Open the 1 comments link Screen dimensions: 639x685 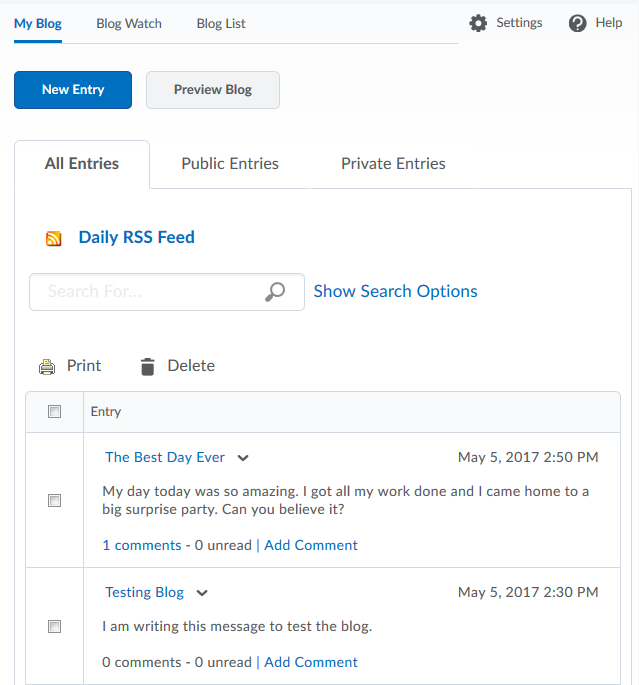coord(142,545)
